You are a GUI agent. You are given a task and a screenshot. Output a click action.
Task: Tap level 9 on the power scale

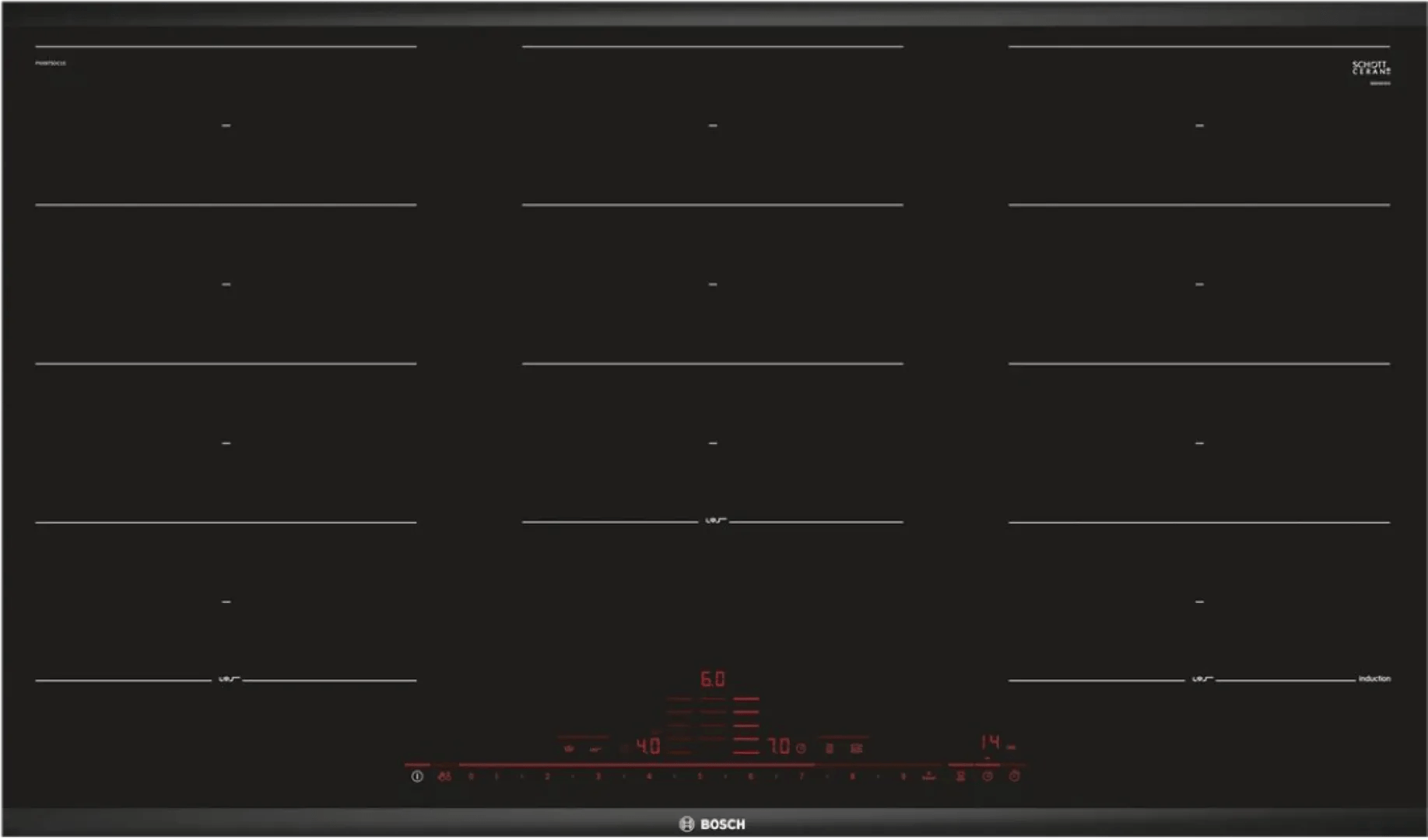coord(903,776)
